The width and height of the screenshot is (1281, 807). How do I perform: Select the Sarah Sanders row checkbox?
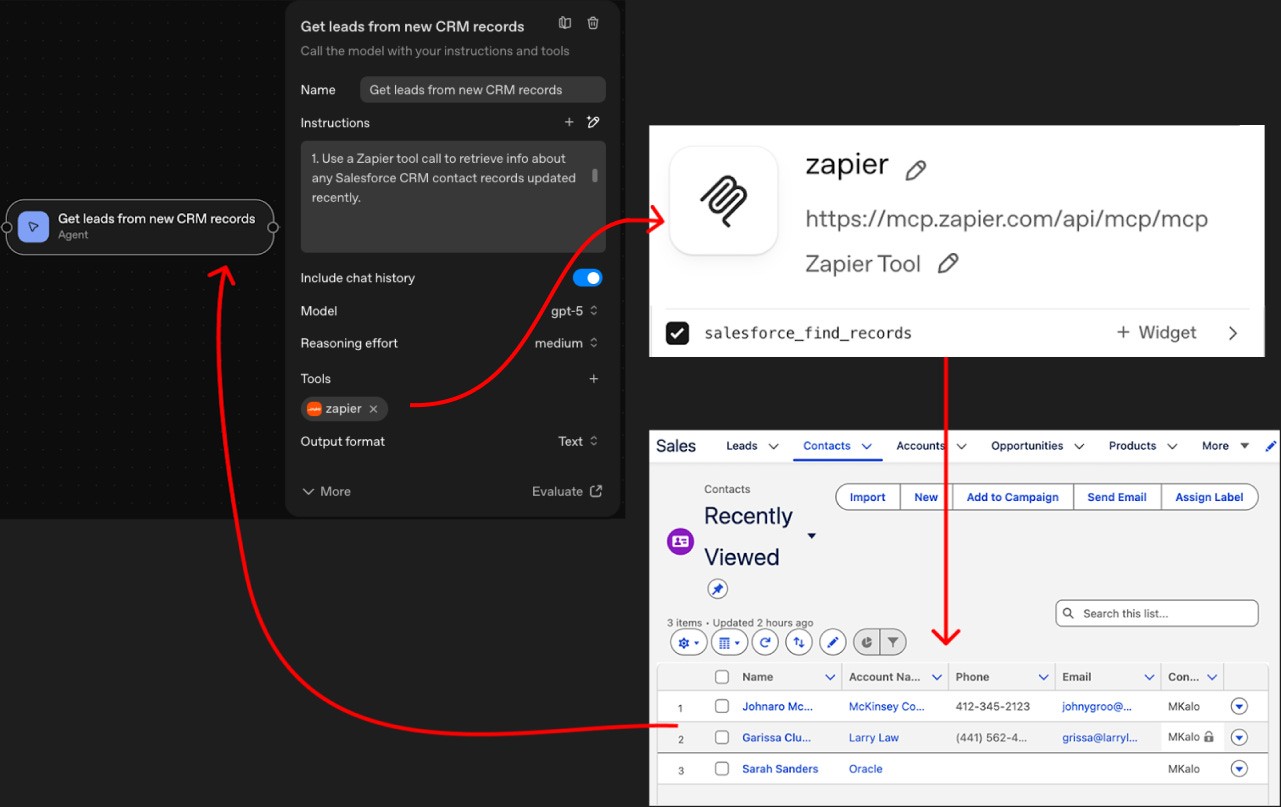[722, 769]
